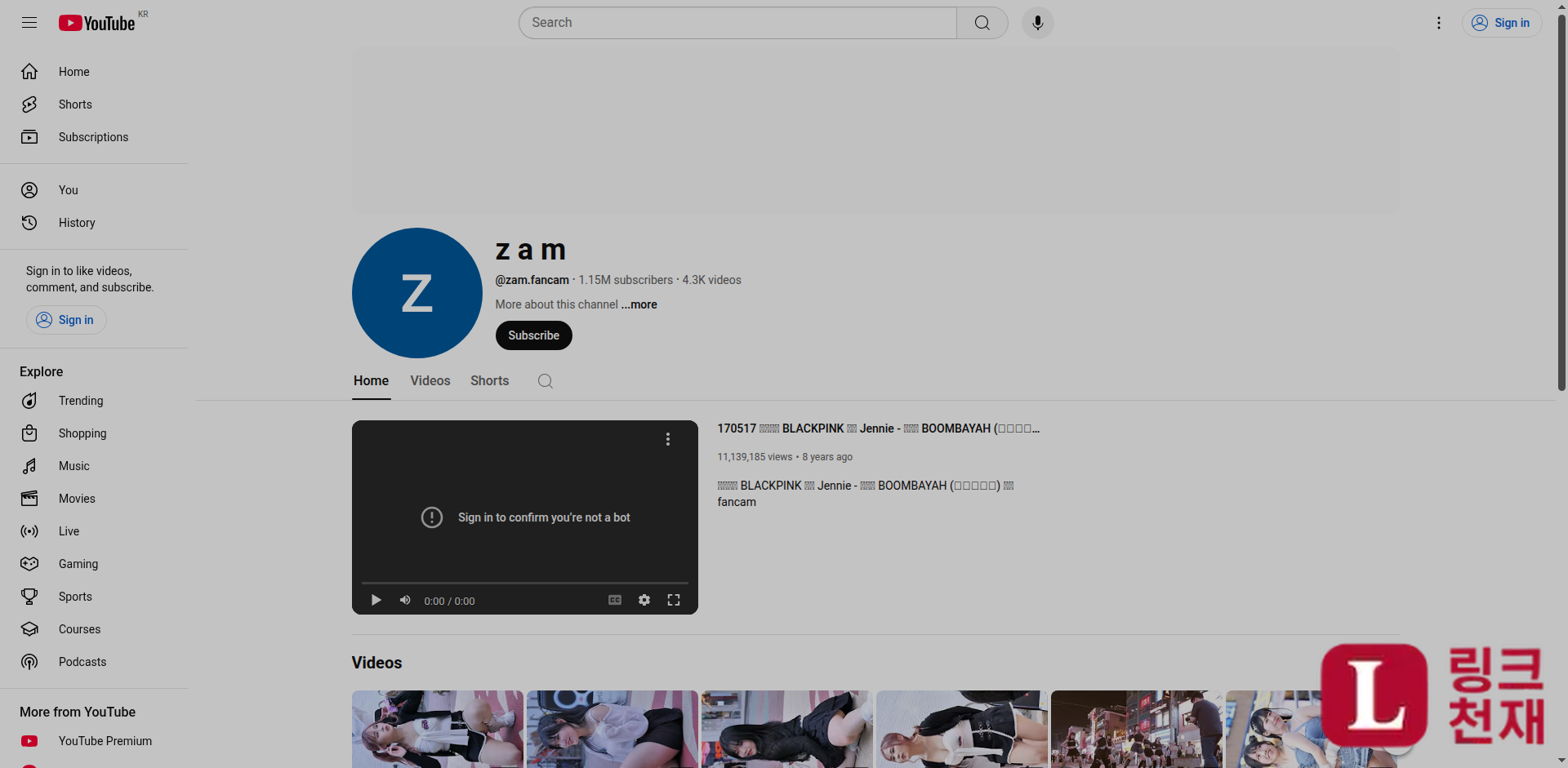Screen dimensions: 1568x768
Task: Open YouTube Premium link
Action: coord(94,741)
